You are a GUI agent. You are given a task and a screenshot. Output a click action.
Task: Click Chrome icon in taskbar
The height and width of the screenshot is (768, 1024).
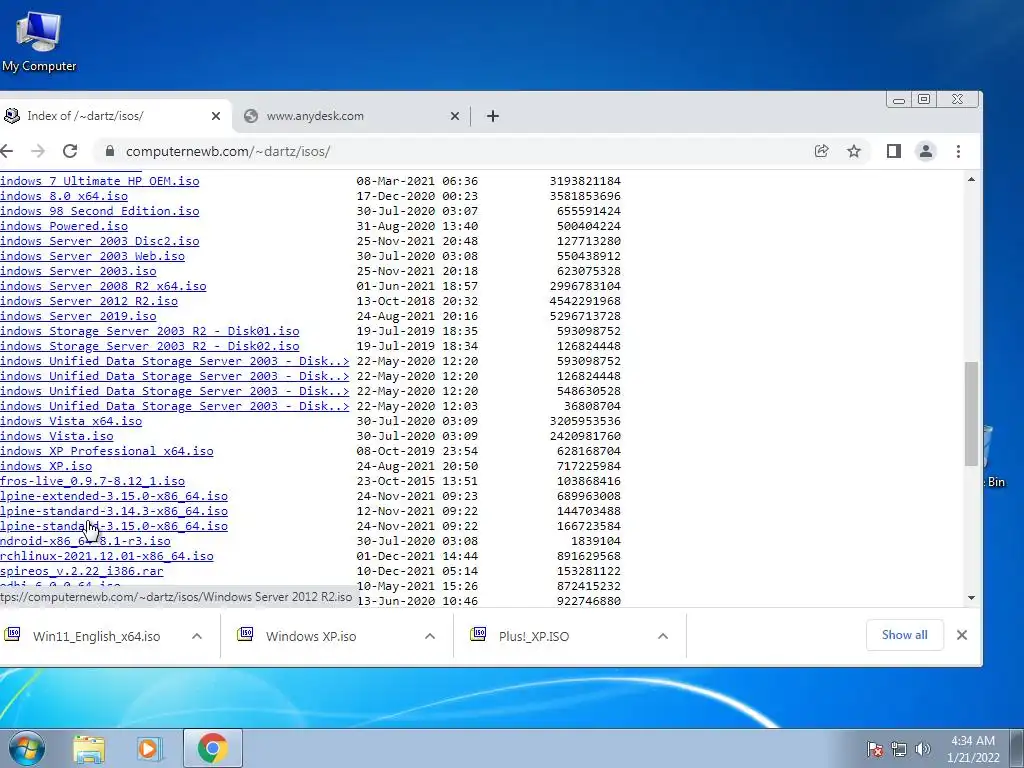tap(212, 748)
